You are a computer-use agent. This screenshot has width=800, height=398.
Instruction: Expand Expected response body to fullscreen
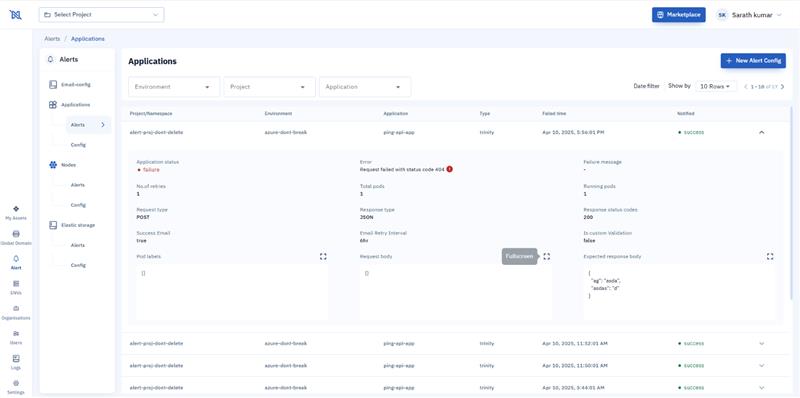(770, 256)
